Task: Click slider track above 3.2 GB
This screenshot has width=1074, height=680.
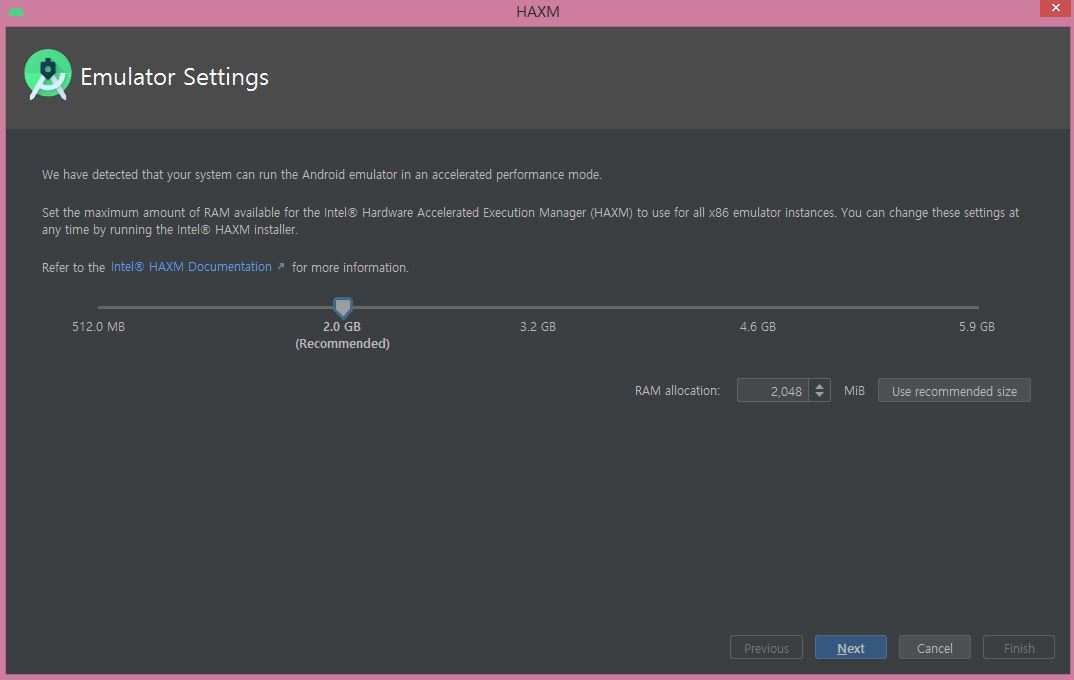Action: 538,307
